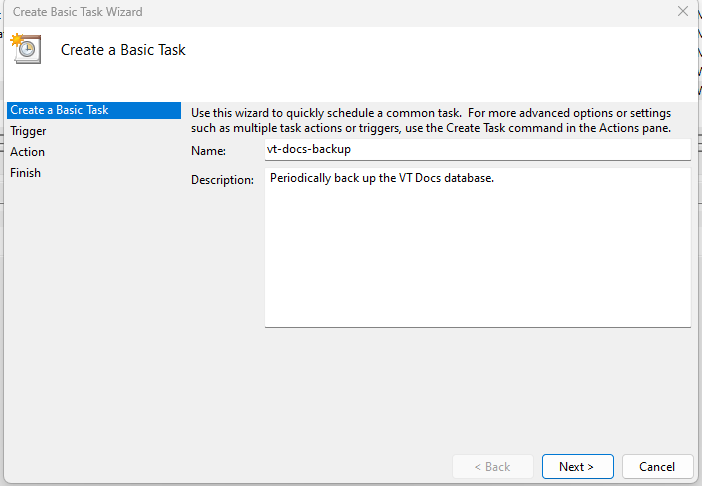This screenshot has height=486, width=702.
Task: Click the Next button
Action: point(578,467)
